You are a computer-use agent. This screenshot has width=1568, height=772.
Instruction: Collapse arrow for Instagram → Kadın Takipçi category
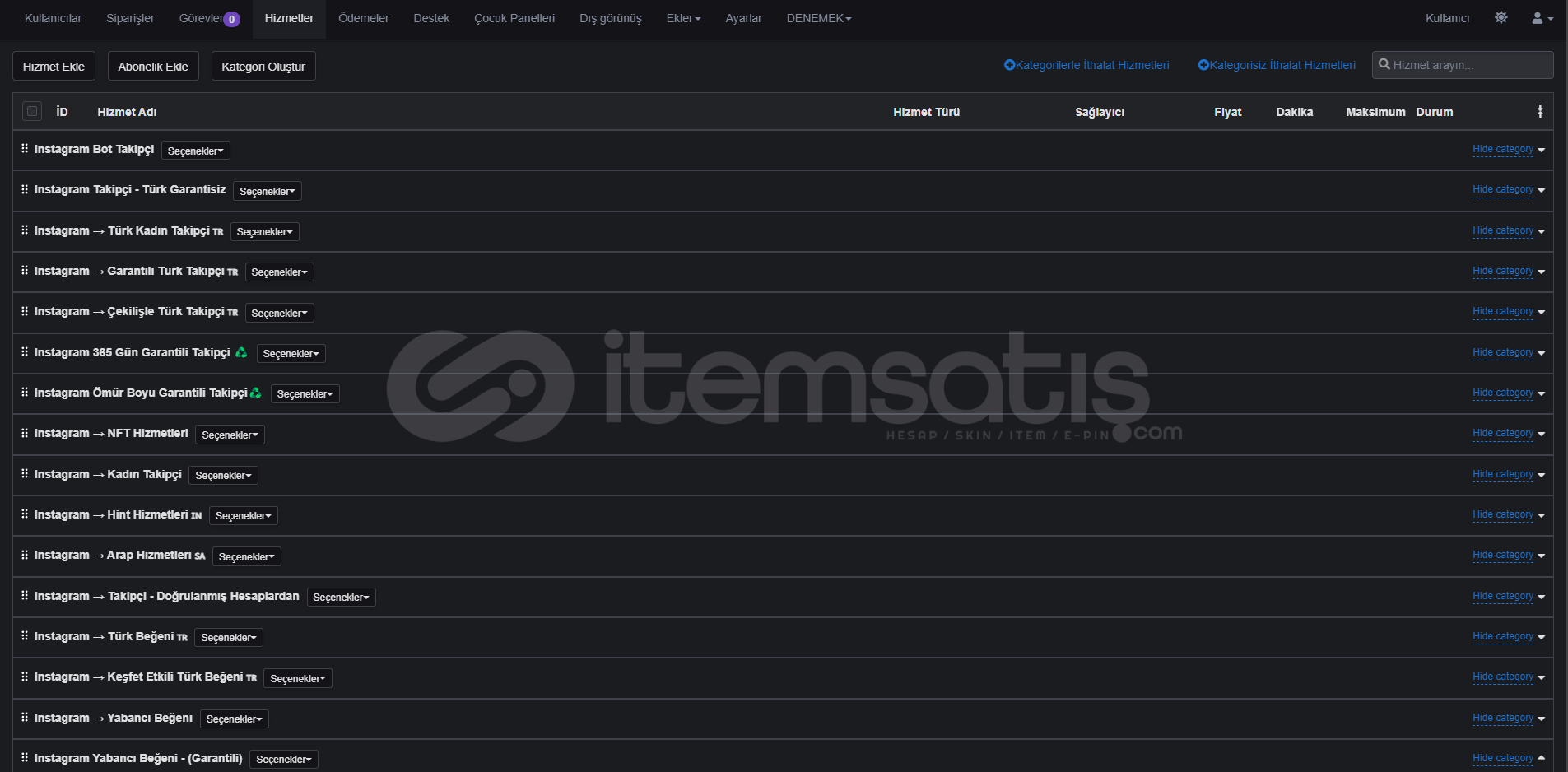click(x=1542, y=475)
